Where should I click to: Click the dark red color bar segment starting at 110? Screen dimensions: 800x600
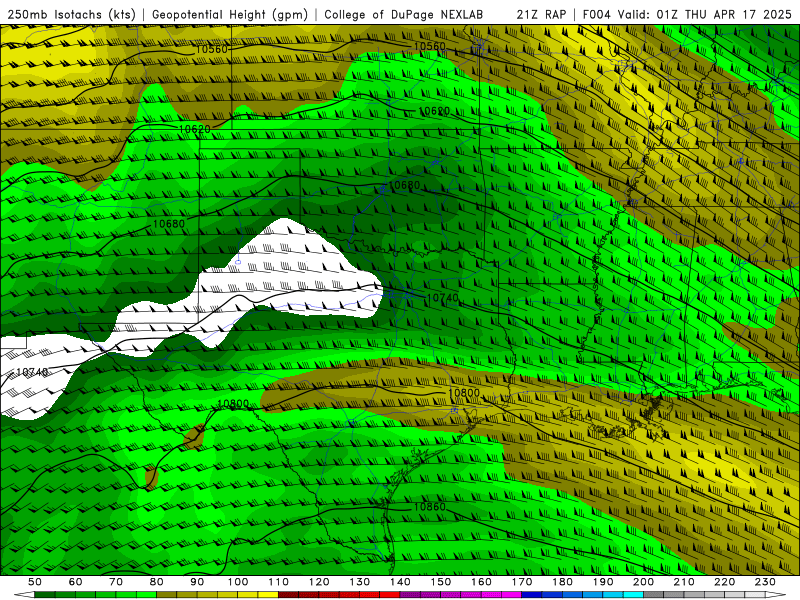288,595
